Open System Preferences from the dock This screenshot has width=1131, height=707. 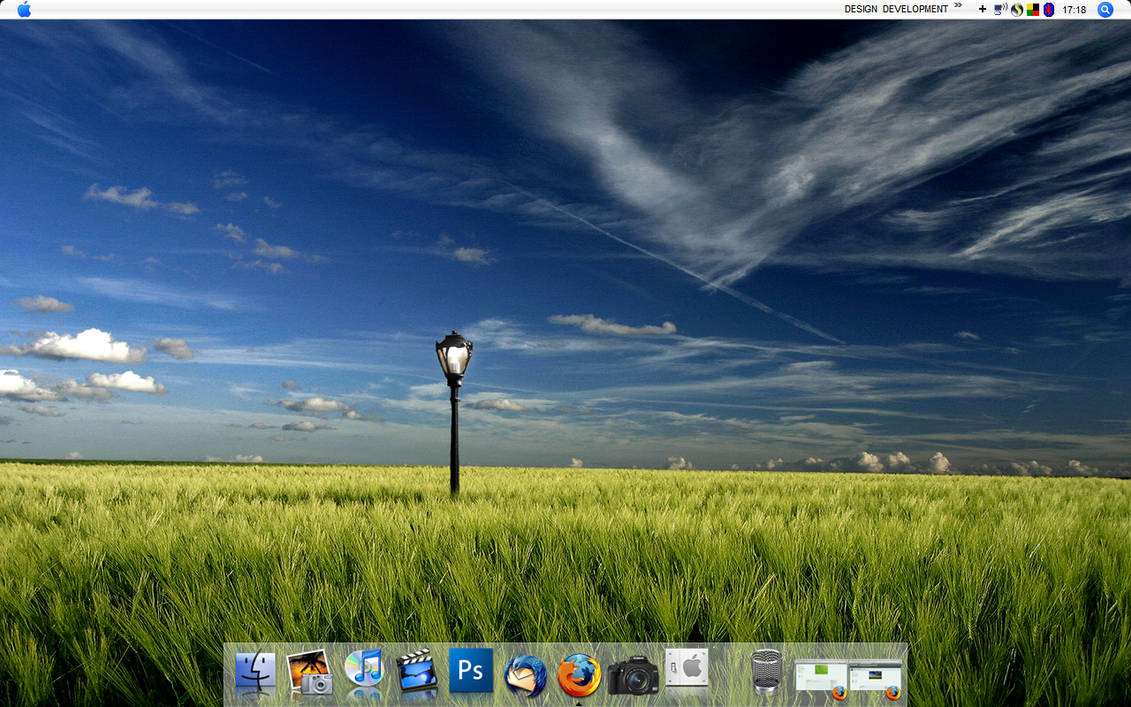687,668
